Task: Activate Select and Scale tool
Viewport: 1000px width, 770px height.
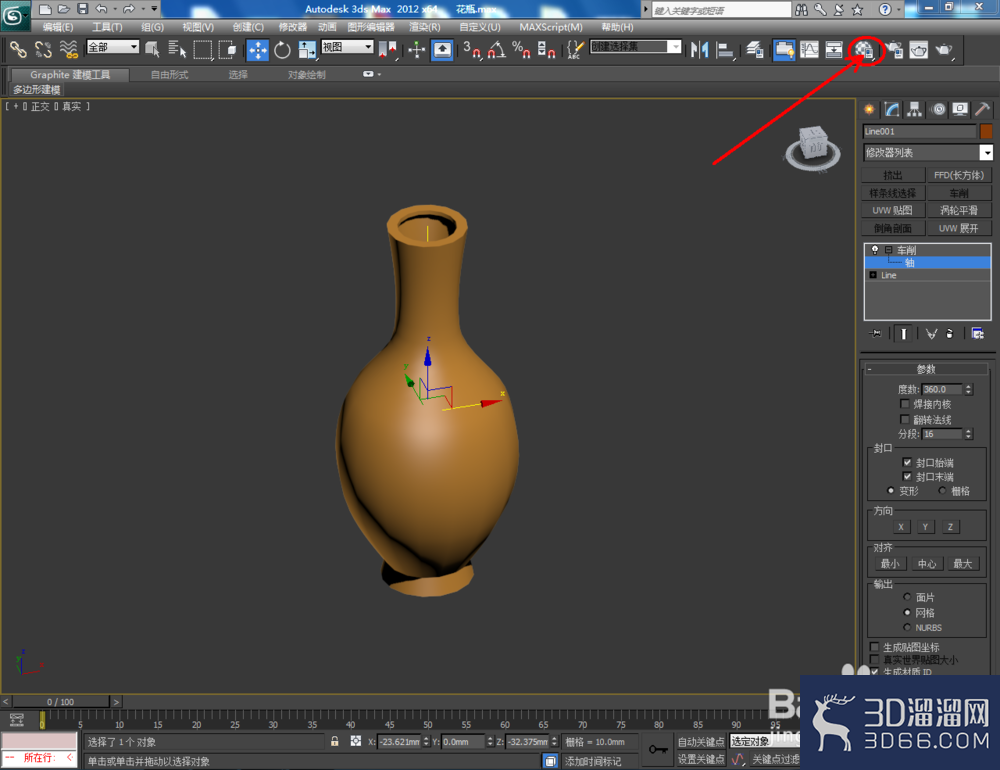Action: 307,50
